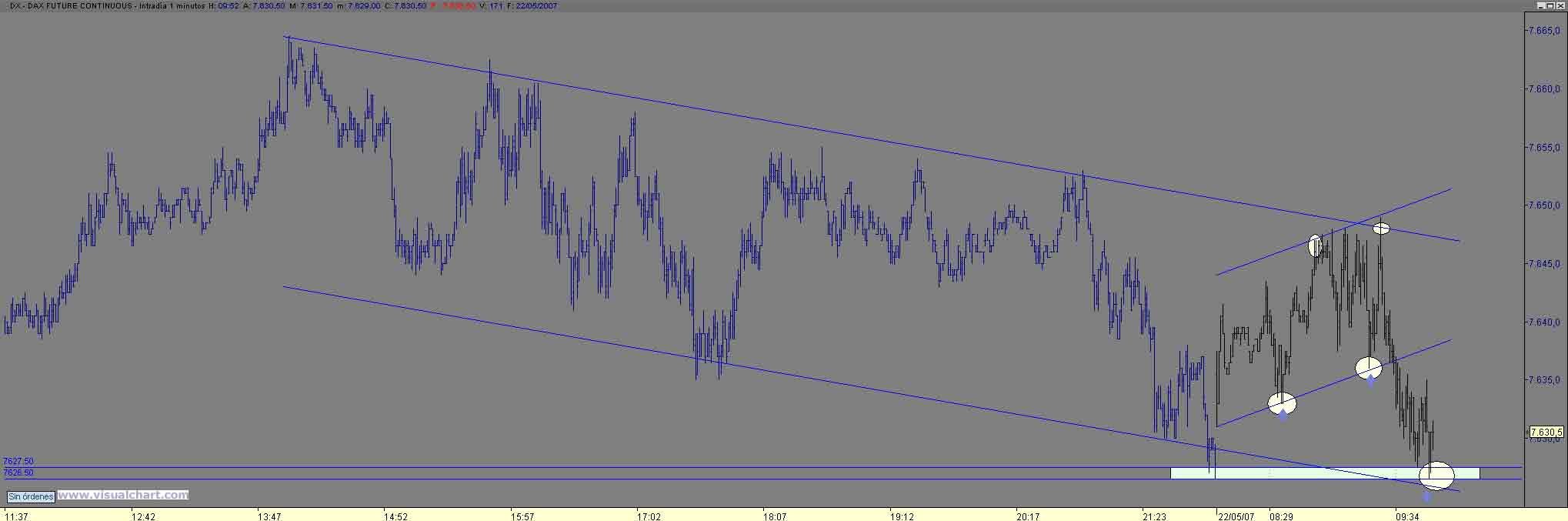Click the 20:17 time axis label

[x=1028, y=516]
